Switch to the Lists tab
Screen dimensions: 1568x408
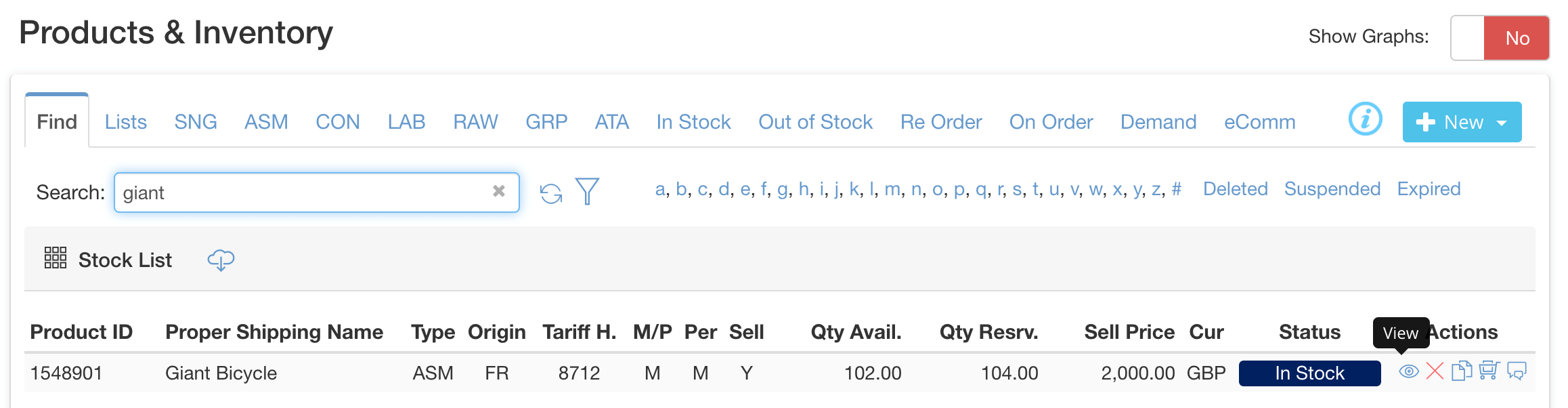tap(126, 122)
